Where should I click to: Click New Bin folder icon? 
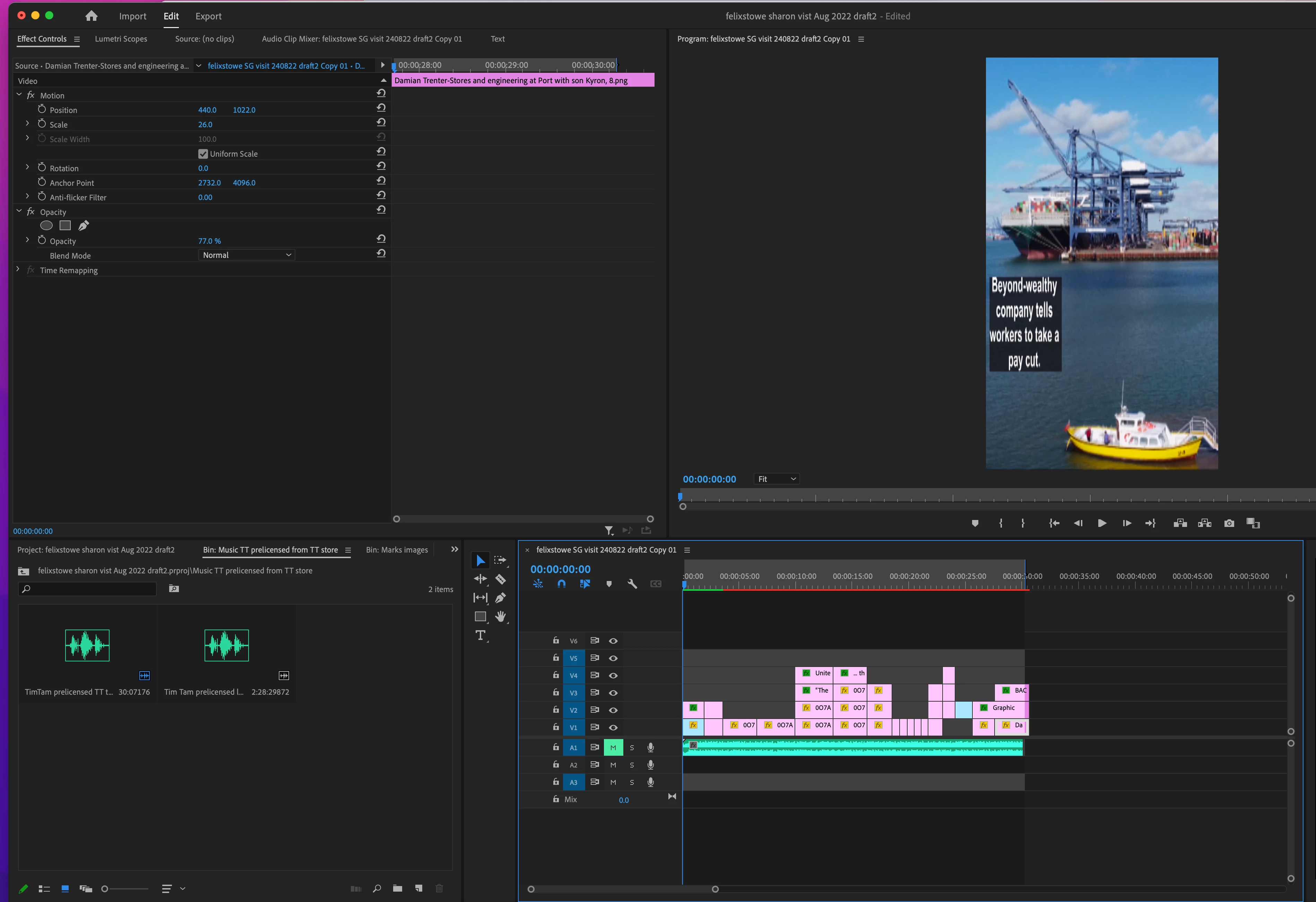point(398,888)
